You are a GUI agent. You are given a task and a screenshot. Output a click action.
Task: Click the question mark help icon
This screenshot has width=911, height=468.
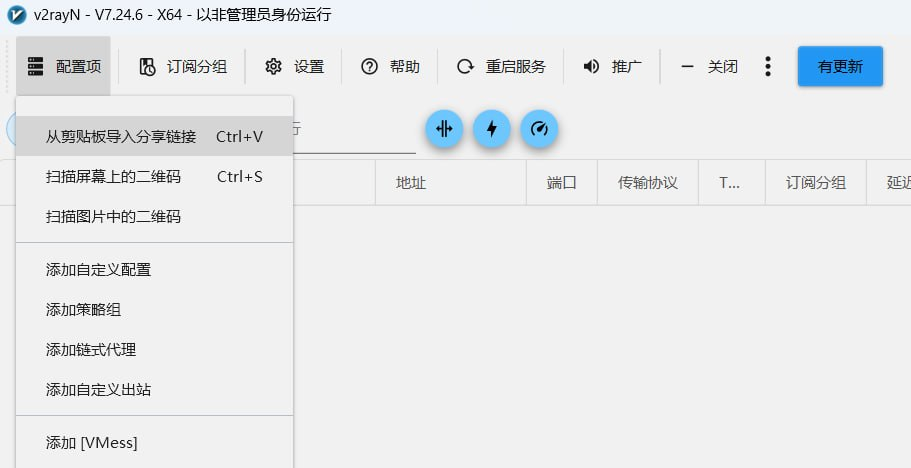pyautogui.click(x=369, y=66)
